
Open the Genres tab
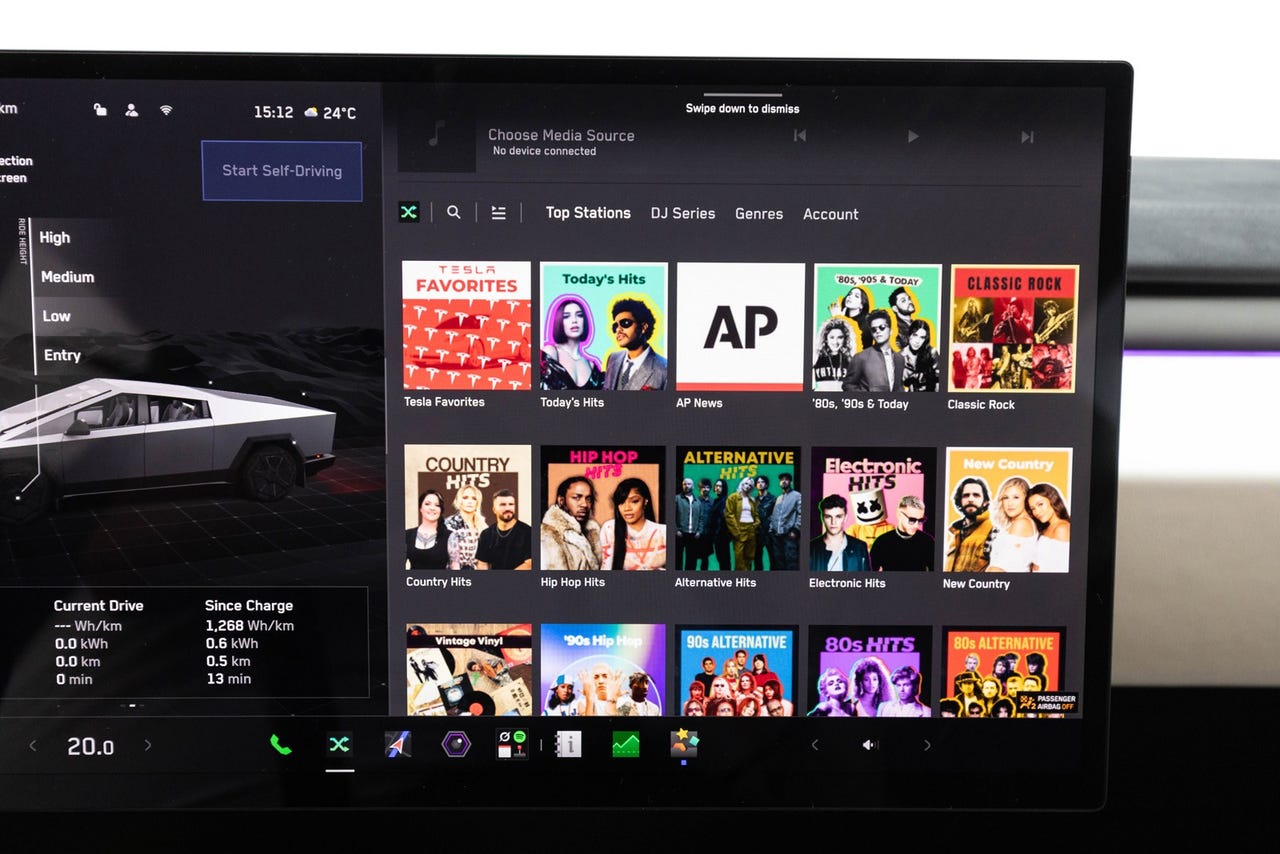pos(759,214)
